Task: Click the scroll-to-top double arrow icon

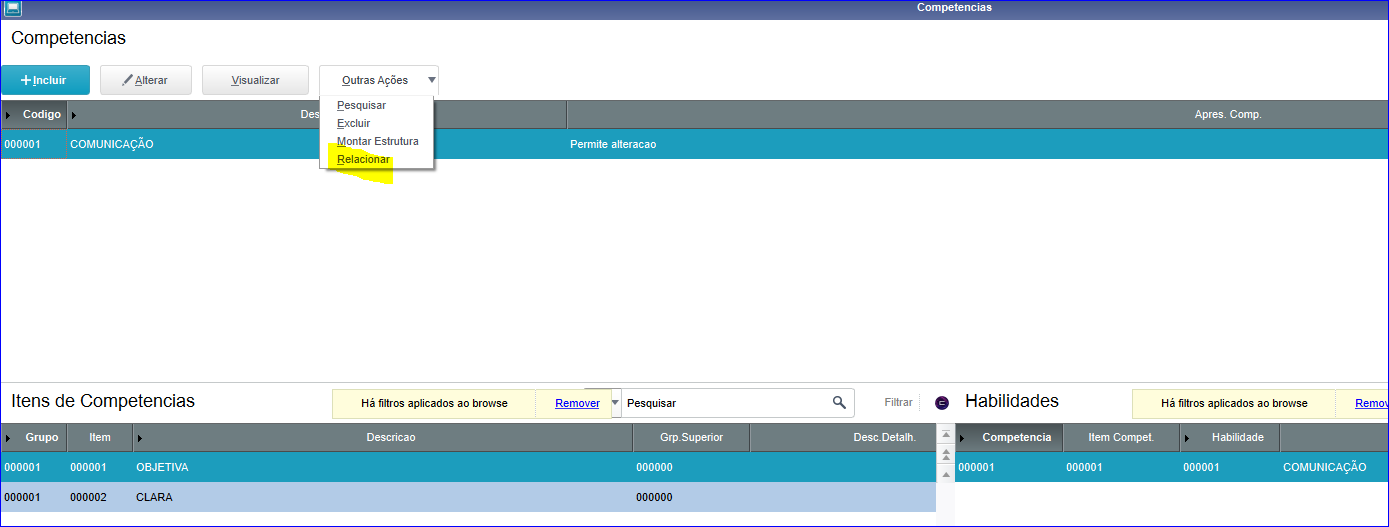Action: tap(946, 436)
